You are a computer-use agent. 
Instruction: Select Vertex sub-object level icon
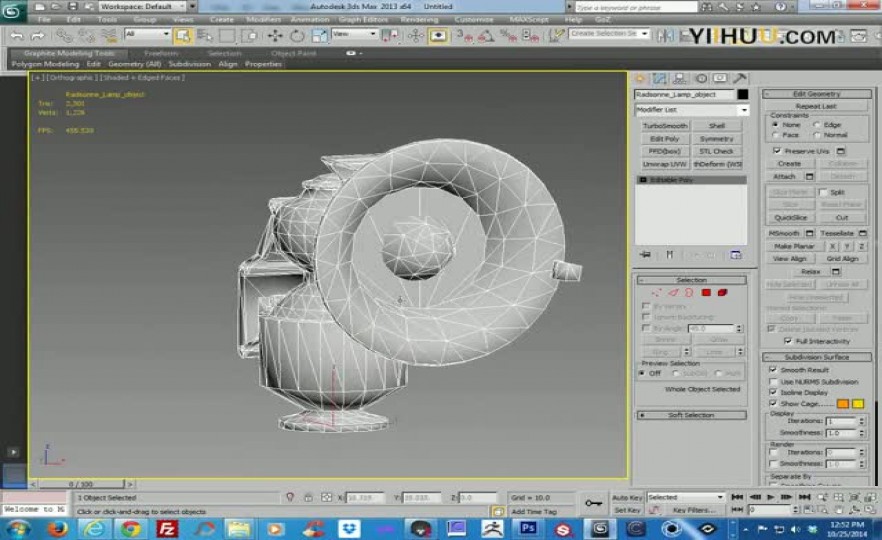pyautogui.click(x=656, y=292)
